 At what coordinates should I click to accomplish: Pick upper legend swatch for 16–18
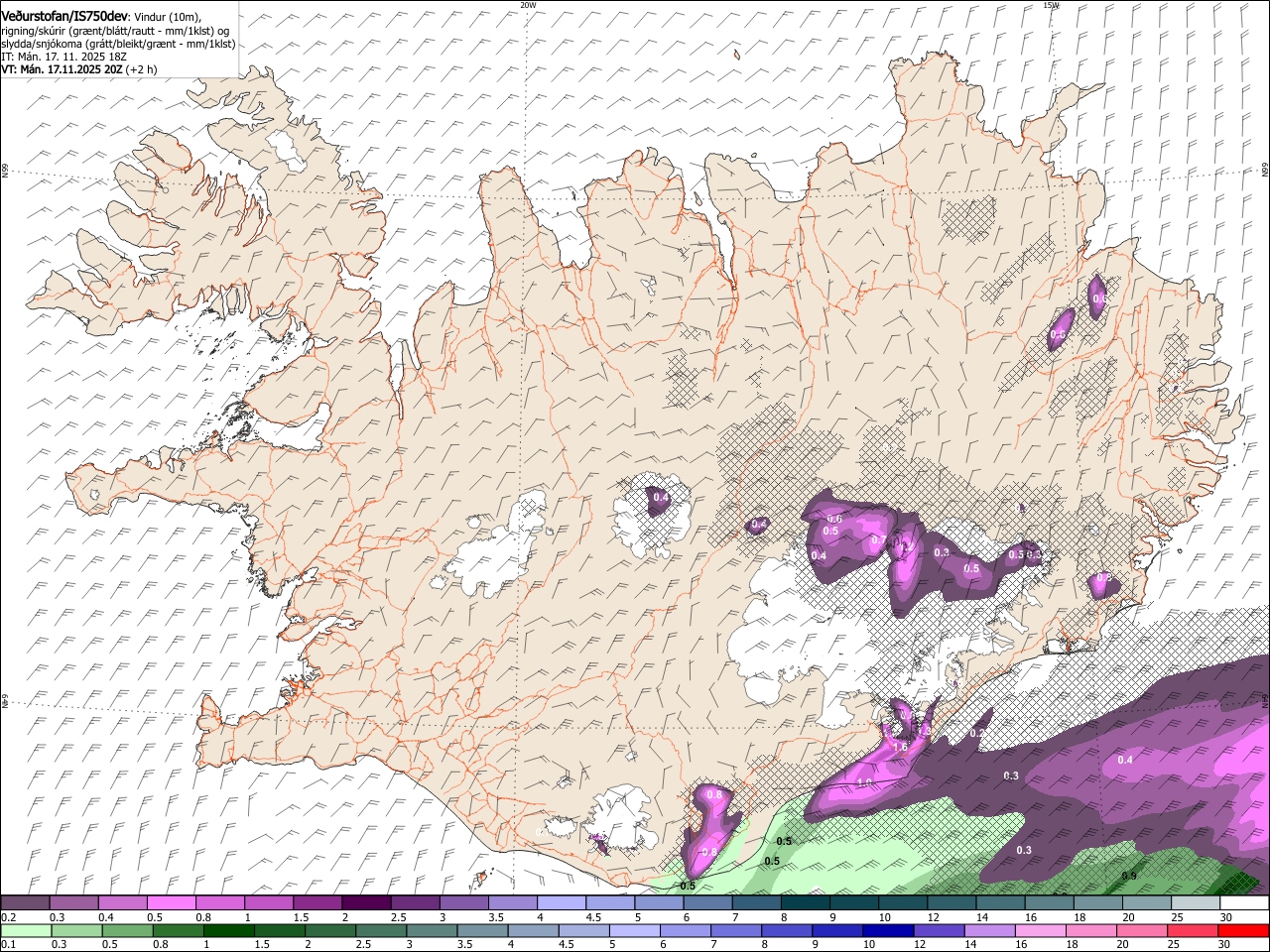click(1050, 903)
